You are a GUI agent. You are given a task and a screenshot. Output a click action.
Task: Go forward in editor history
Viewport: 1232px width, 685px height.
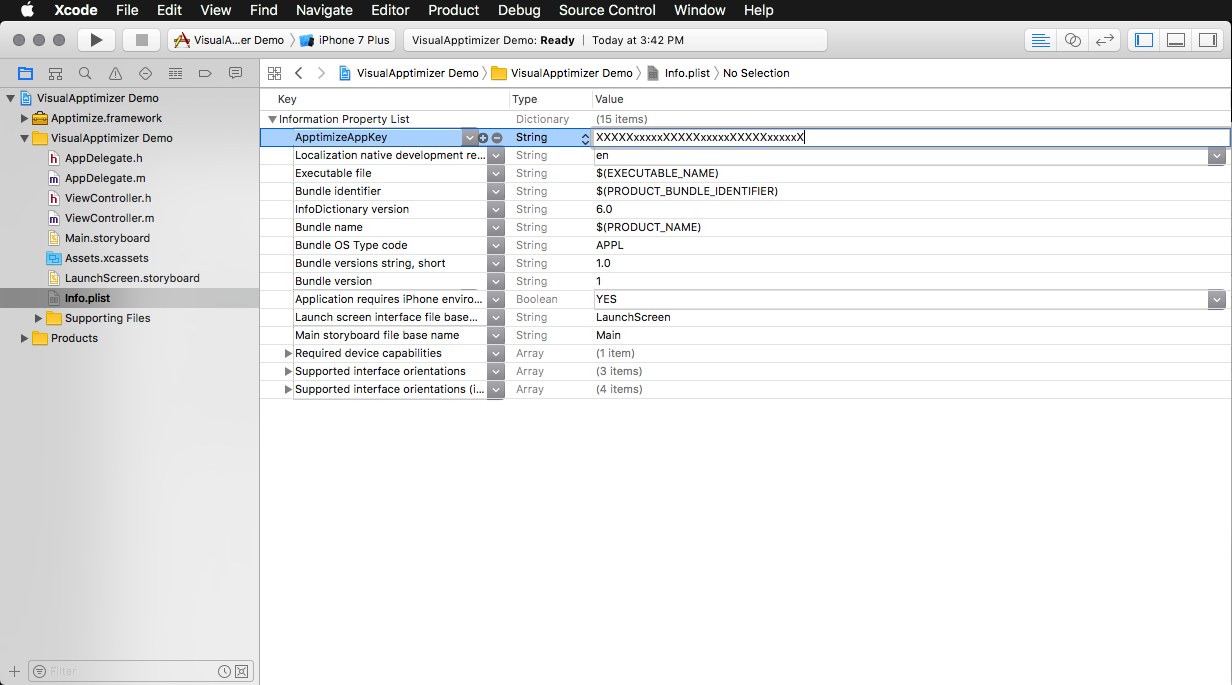(321, 73)
